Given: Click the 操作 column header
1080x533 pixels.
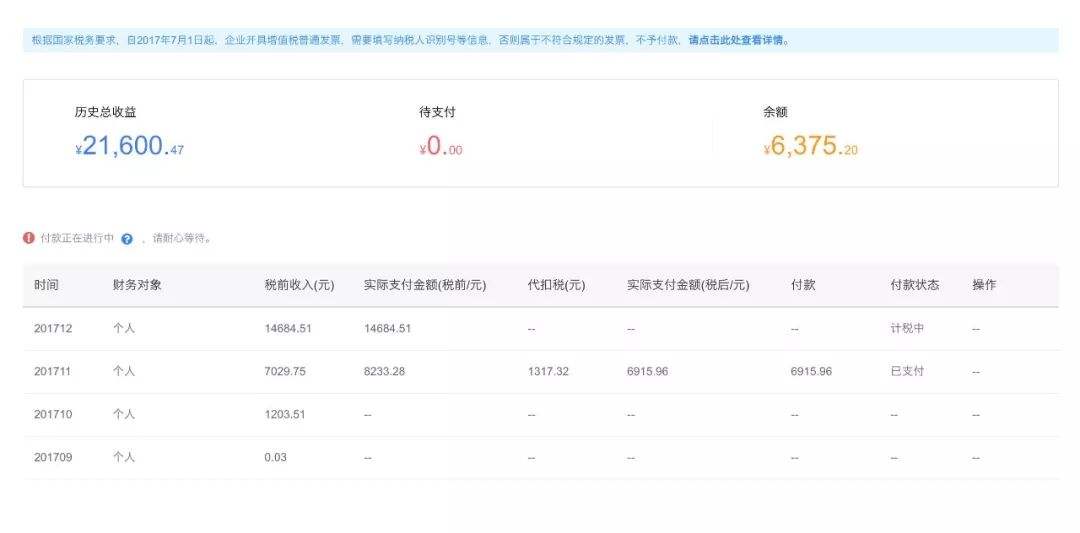Looking at the screenshot, I should 984,285.
